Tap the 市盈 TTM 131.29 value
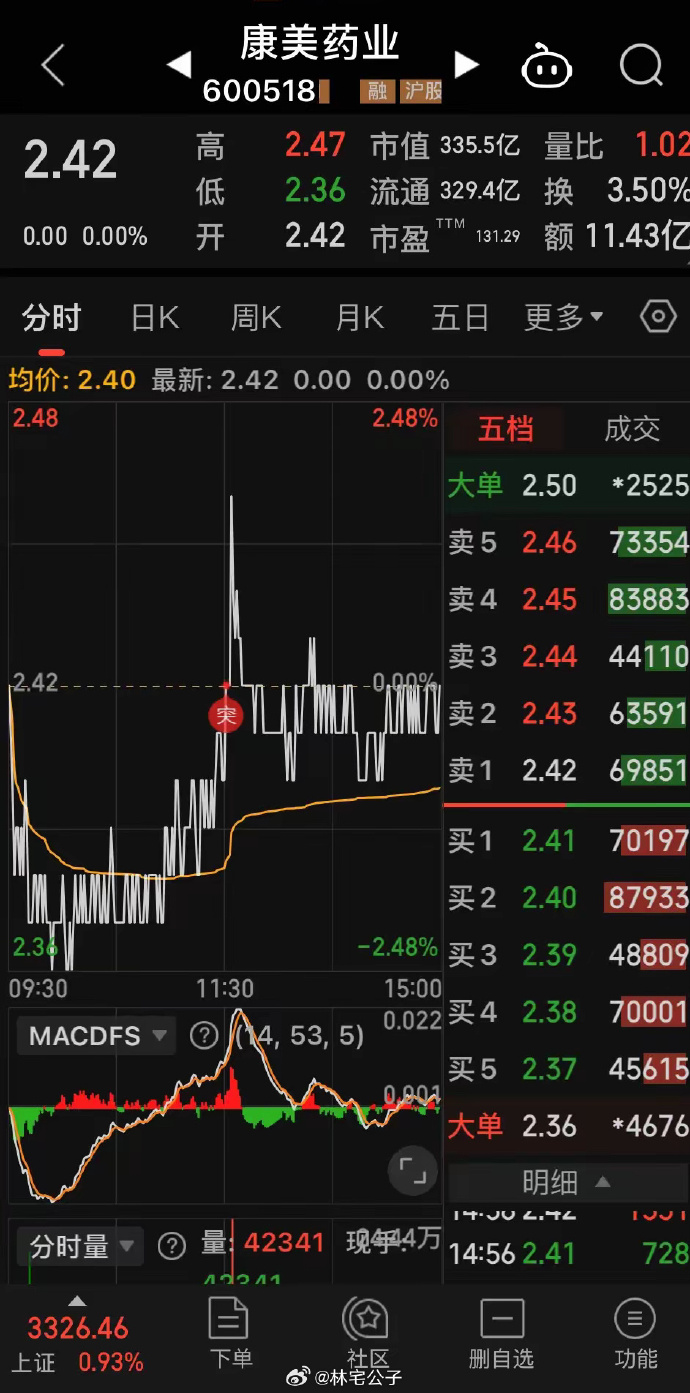This screenshot has height=1393, width=690. pyautogui.click(x=498, y=236)
